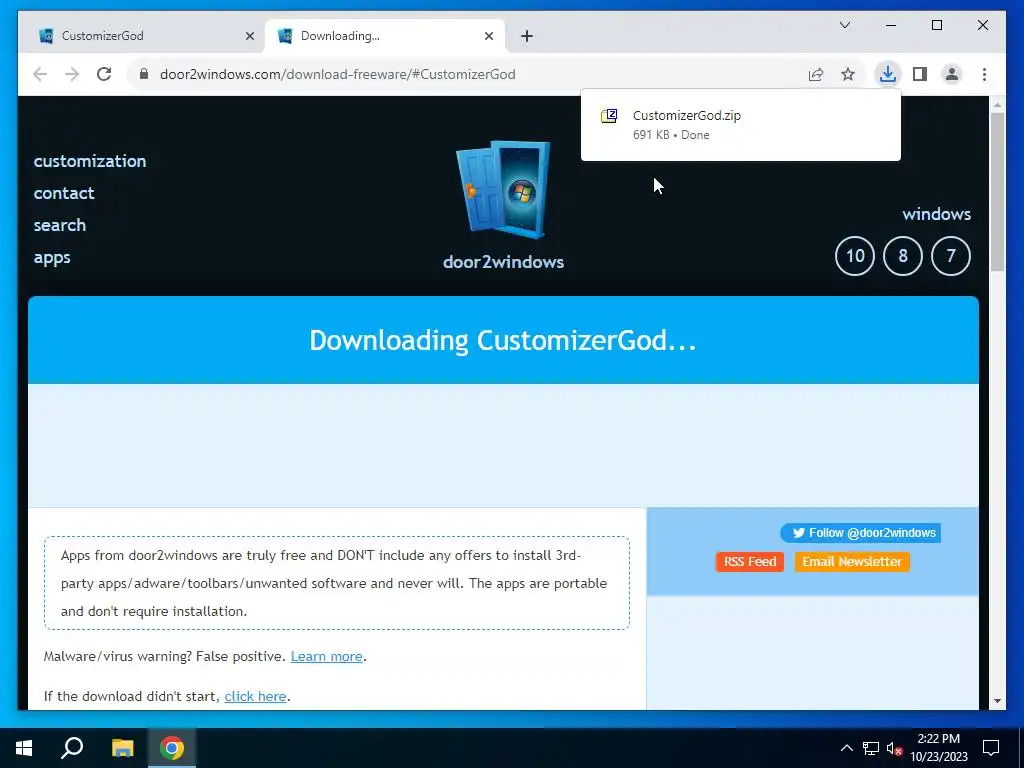Open Windows taskbar search
Screen dimensions: 1024x768
72,748
